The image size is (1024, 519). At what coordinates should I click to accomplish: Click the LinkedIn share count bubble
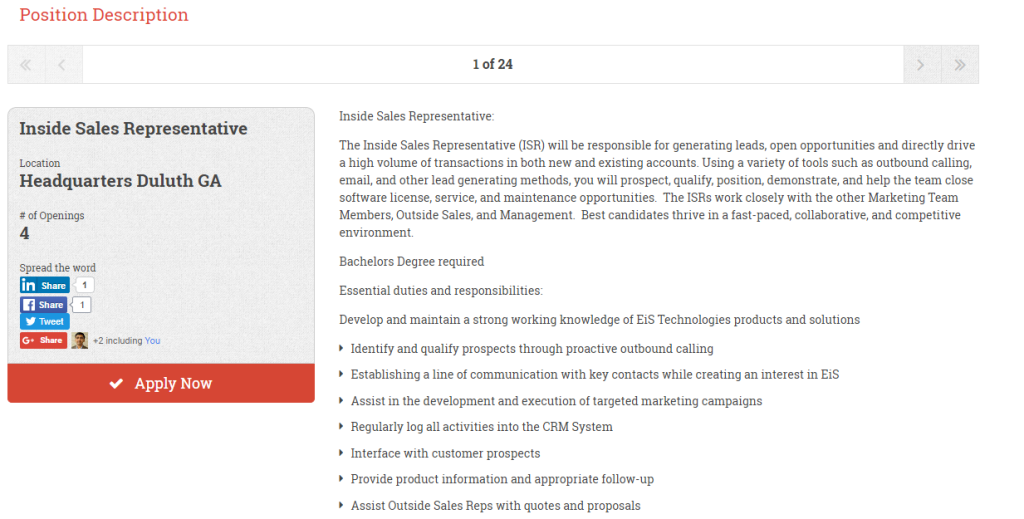(x=84, y=285)
